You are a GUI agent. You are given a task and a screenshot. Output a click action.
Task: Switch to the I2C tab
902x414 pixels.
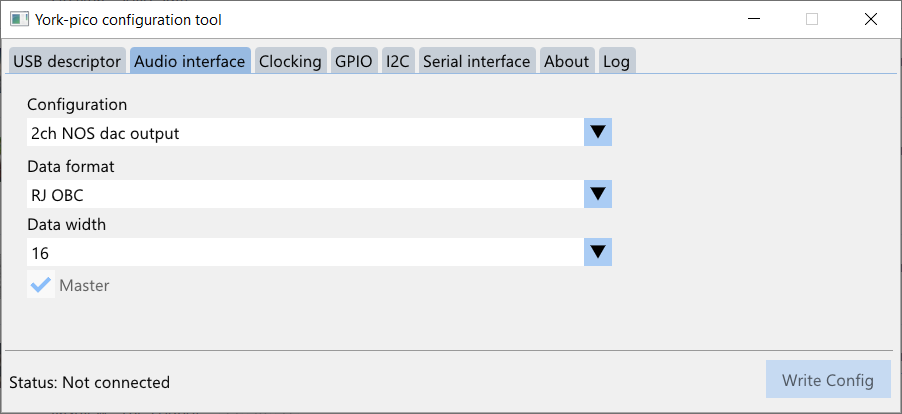398,61
